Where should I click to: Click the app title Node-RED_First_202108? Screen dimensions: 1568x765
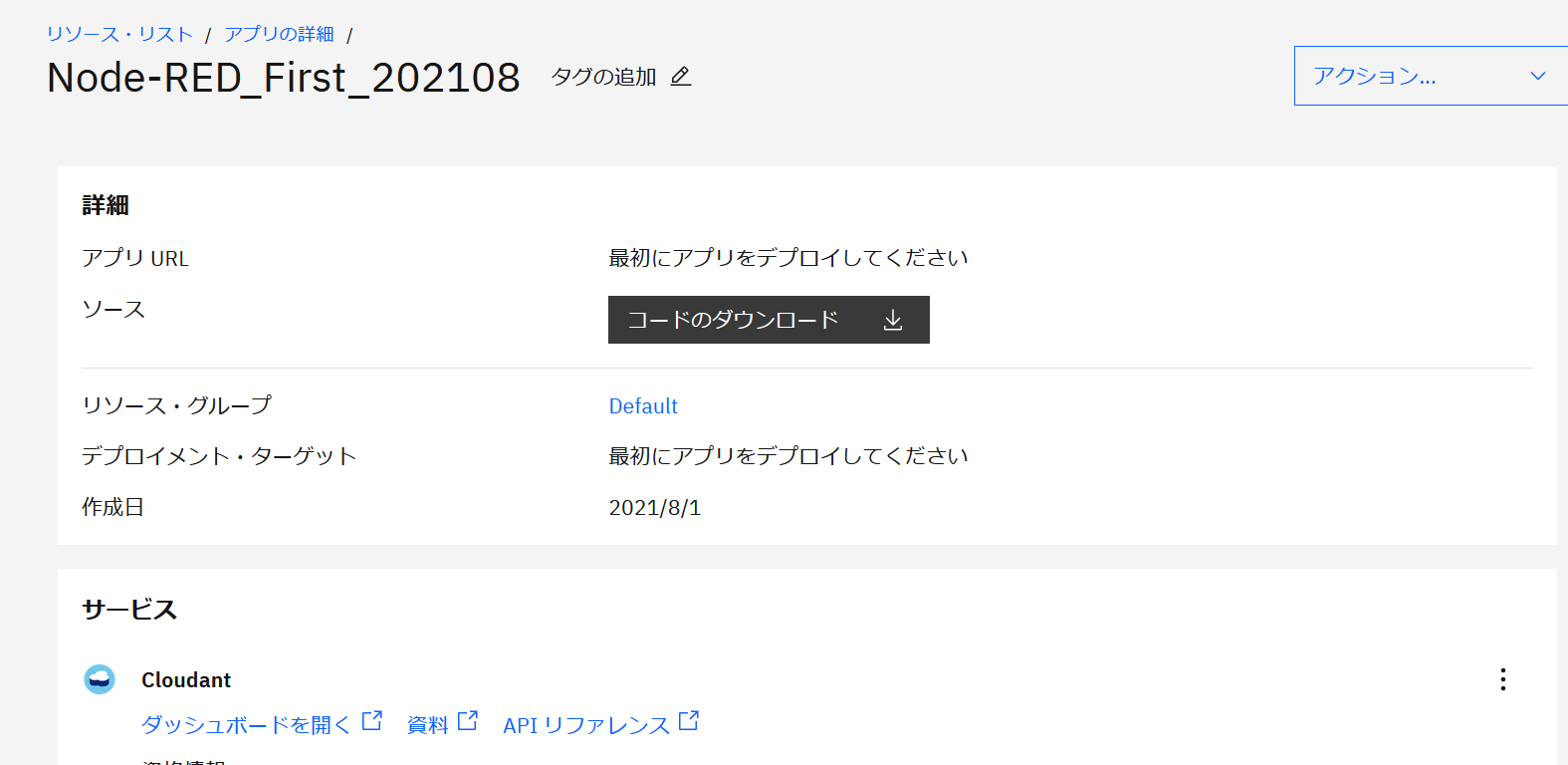point(283,77)
